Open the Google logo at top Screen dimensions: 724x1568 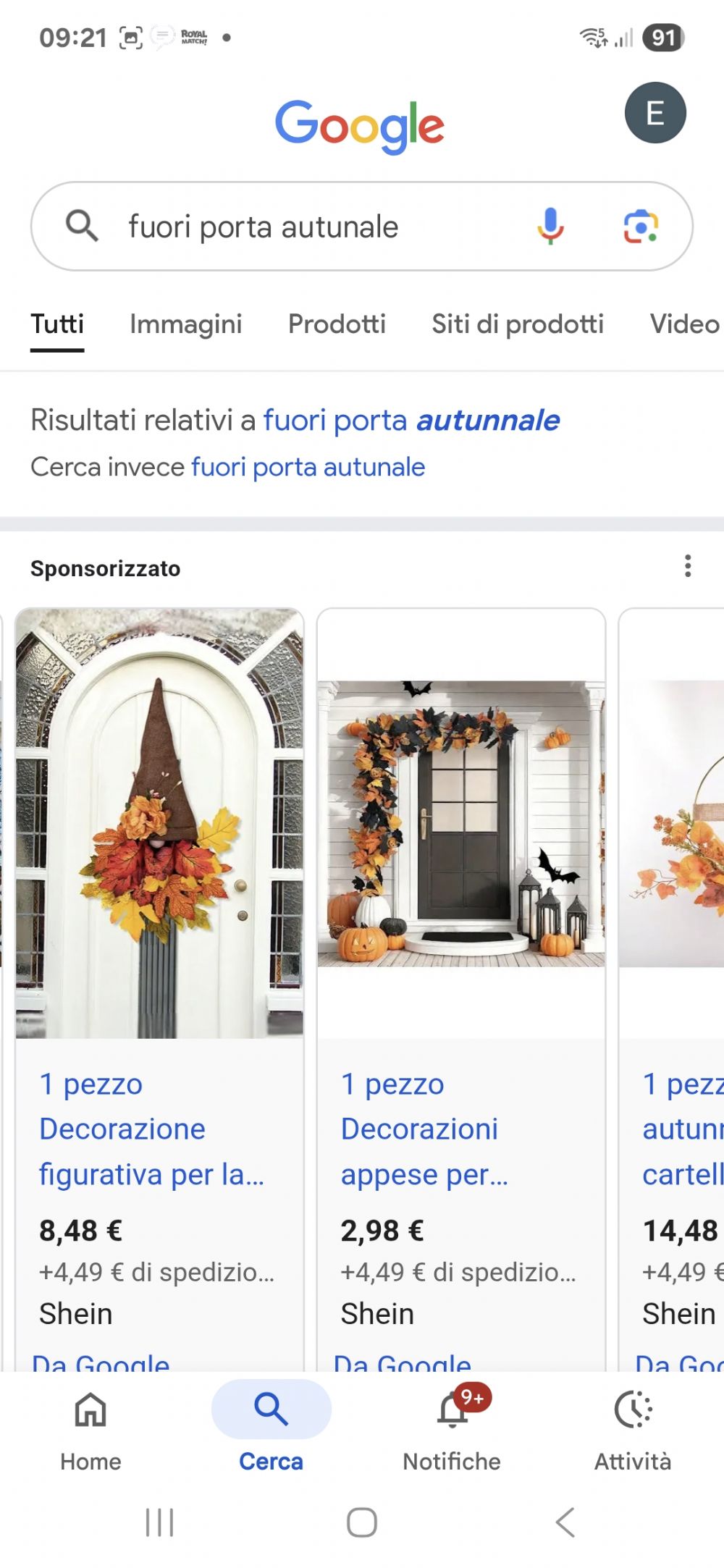360,127
